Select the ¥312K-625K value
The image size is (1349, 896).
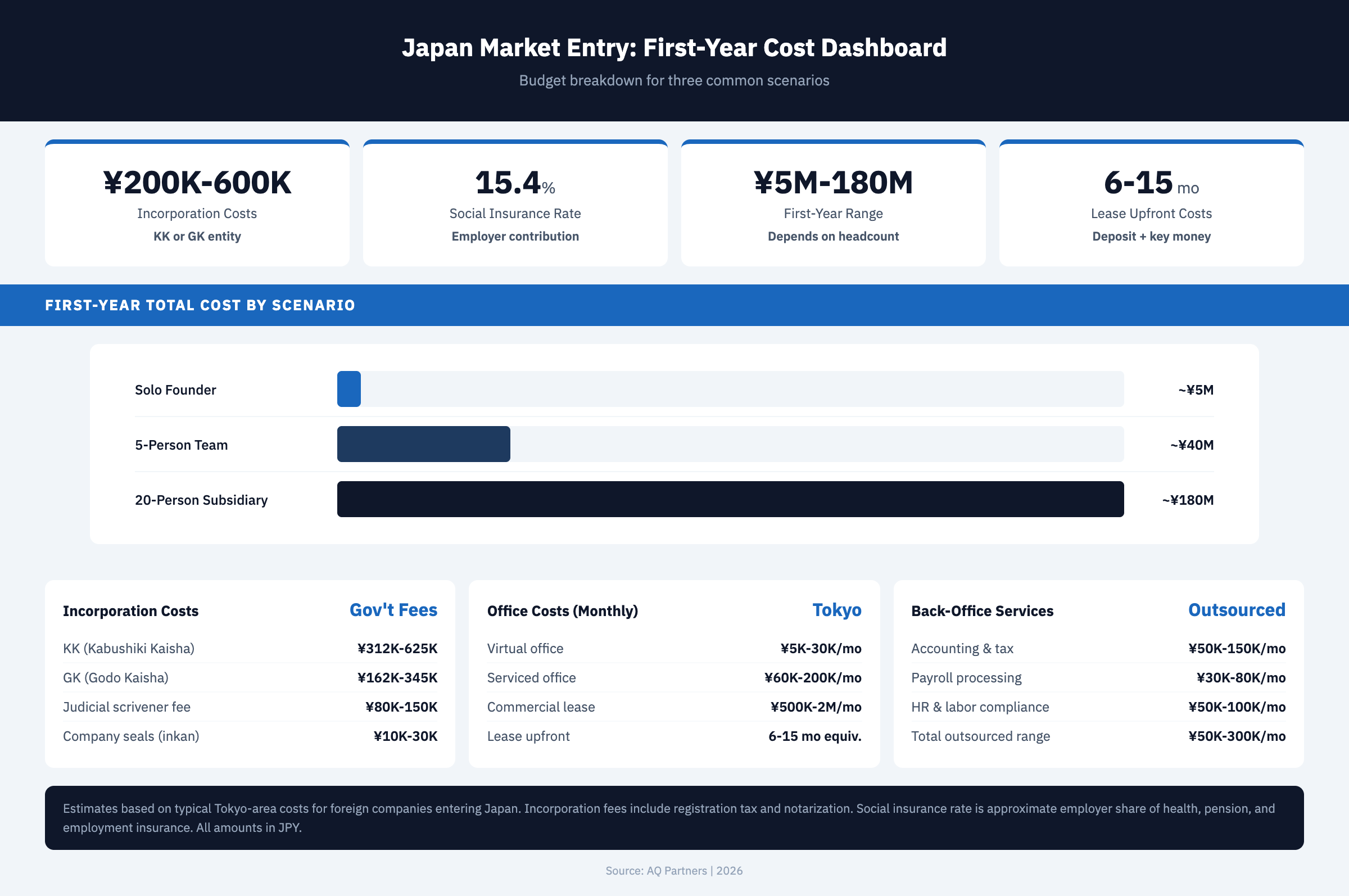click(x=397, y=649)
